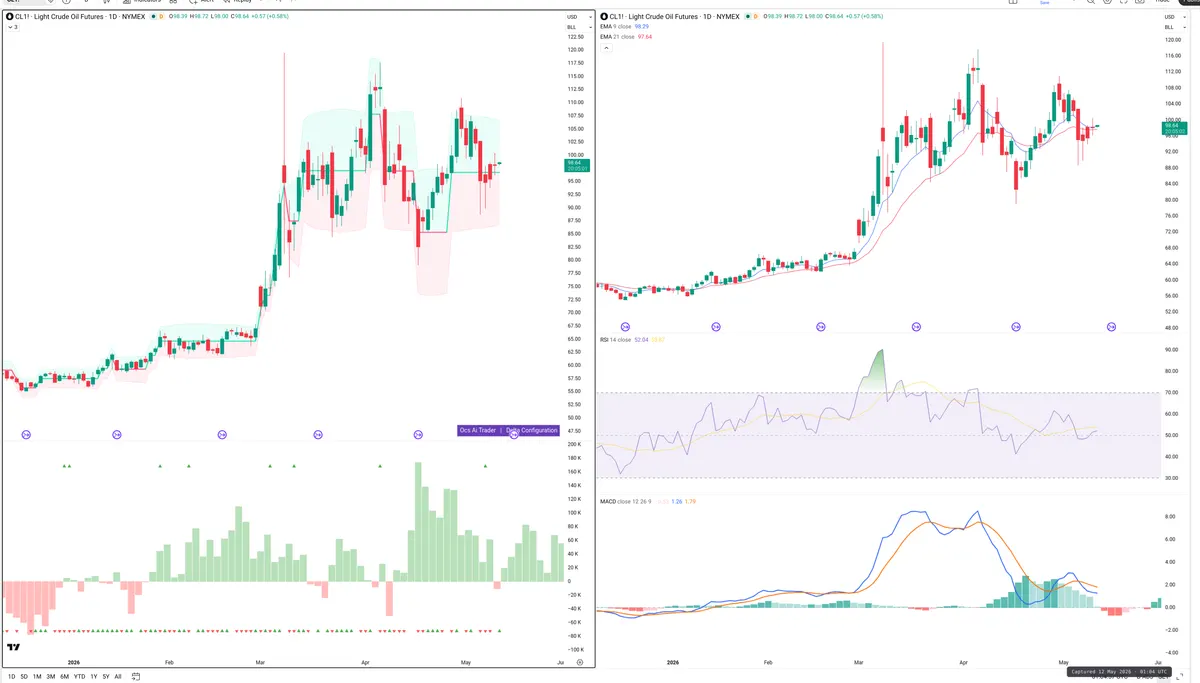The width and height of the screenshot is (1200, 683).
Task: Select the 1D time range
Action: [11, 677]
